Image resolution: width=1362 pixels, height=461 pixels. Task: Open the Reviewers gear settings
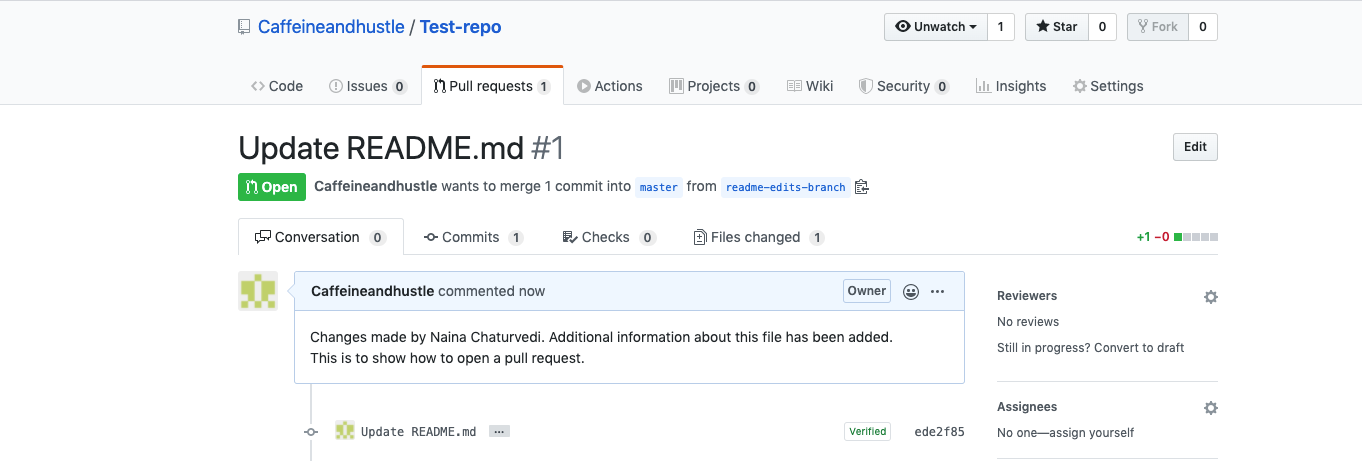point(1211,297)
